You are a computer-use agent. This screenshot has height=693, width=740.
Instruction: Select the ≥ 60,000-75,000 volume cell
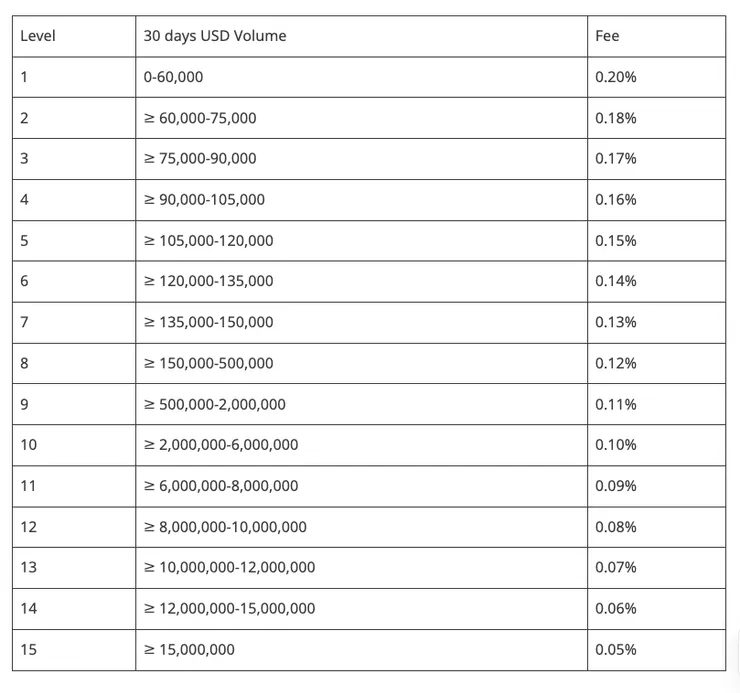(x=200, y=118)
